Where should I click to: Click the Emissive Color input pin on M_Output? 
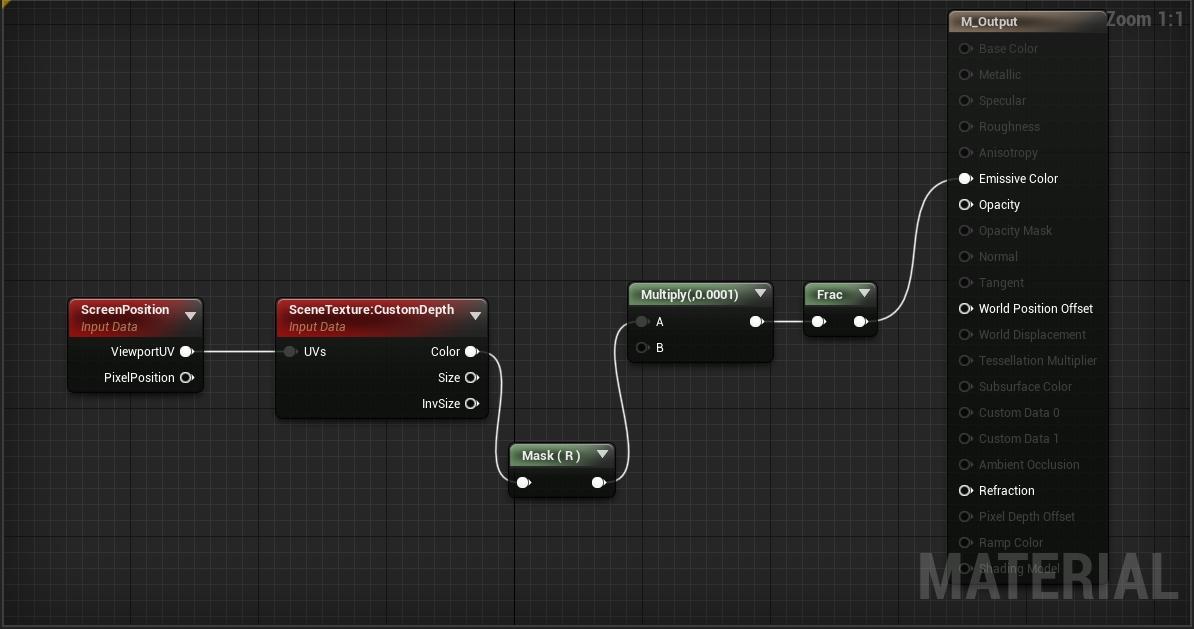point(965,178)
